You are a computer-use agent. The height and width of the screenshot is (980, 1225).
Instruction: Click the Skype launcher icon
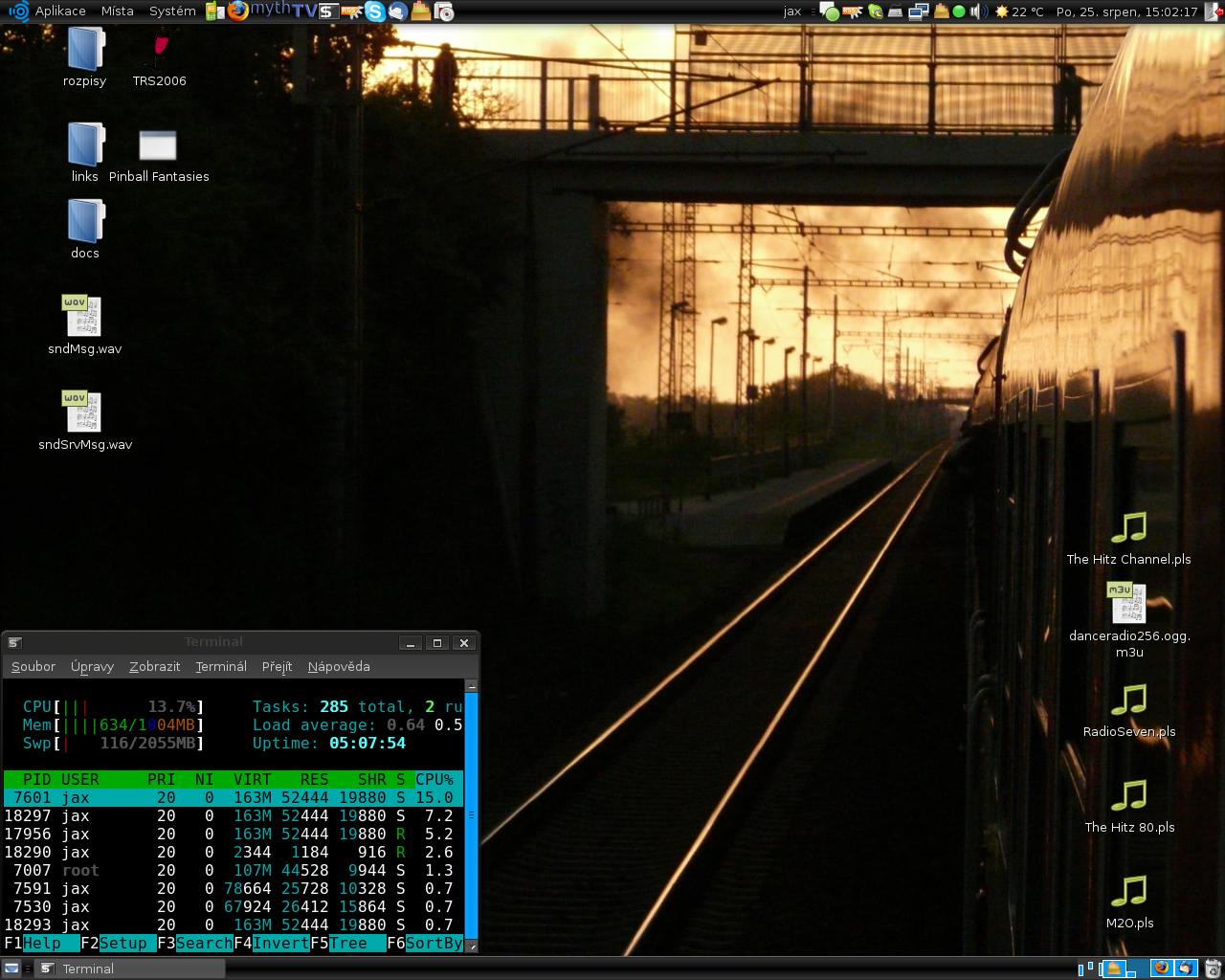[x=375, y=11]
